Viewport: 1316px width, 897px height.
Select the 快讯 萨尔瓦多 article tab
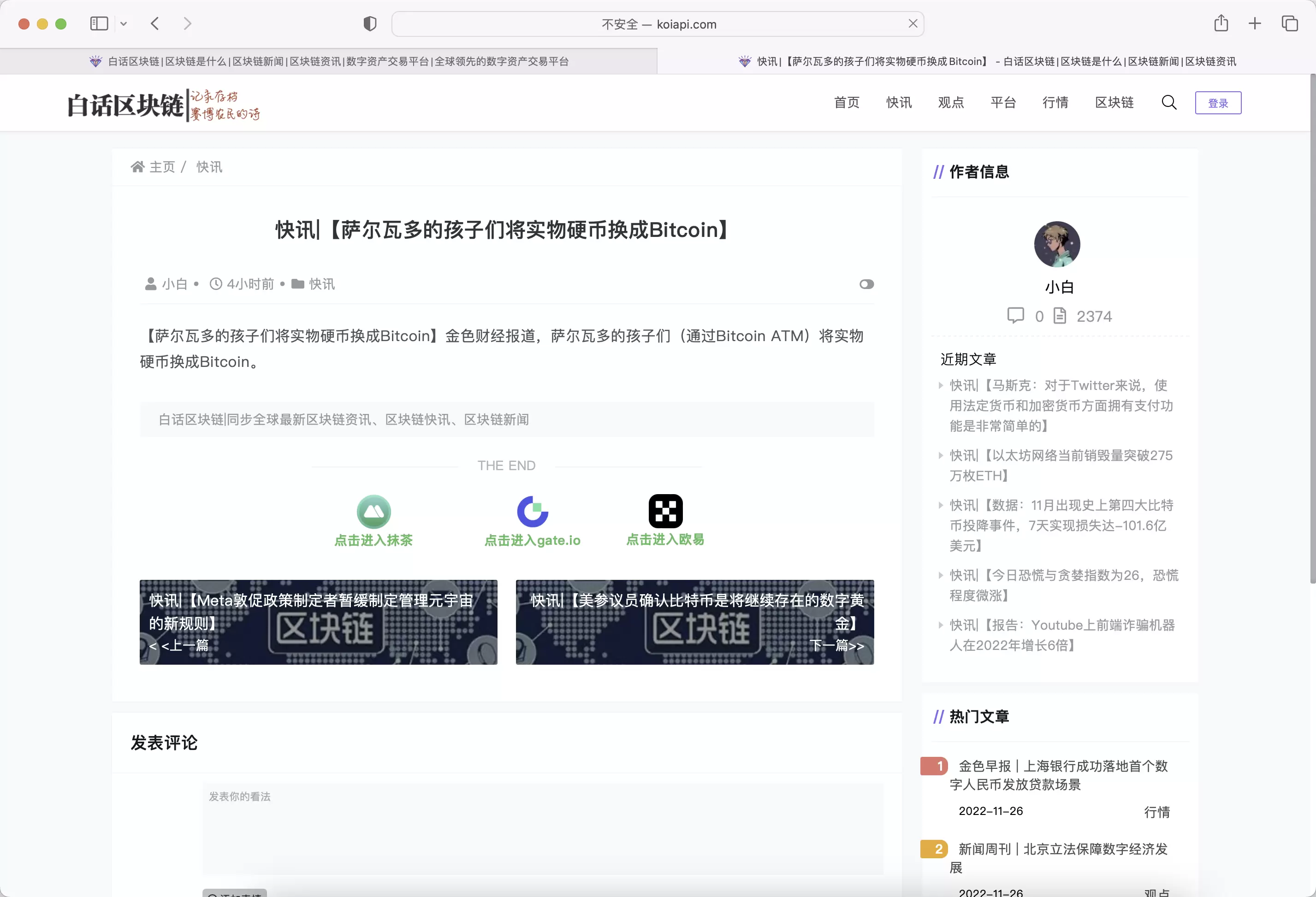click(986, 61)
